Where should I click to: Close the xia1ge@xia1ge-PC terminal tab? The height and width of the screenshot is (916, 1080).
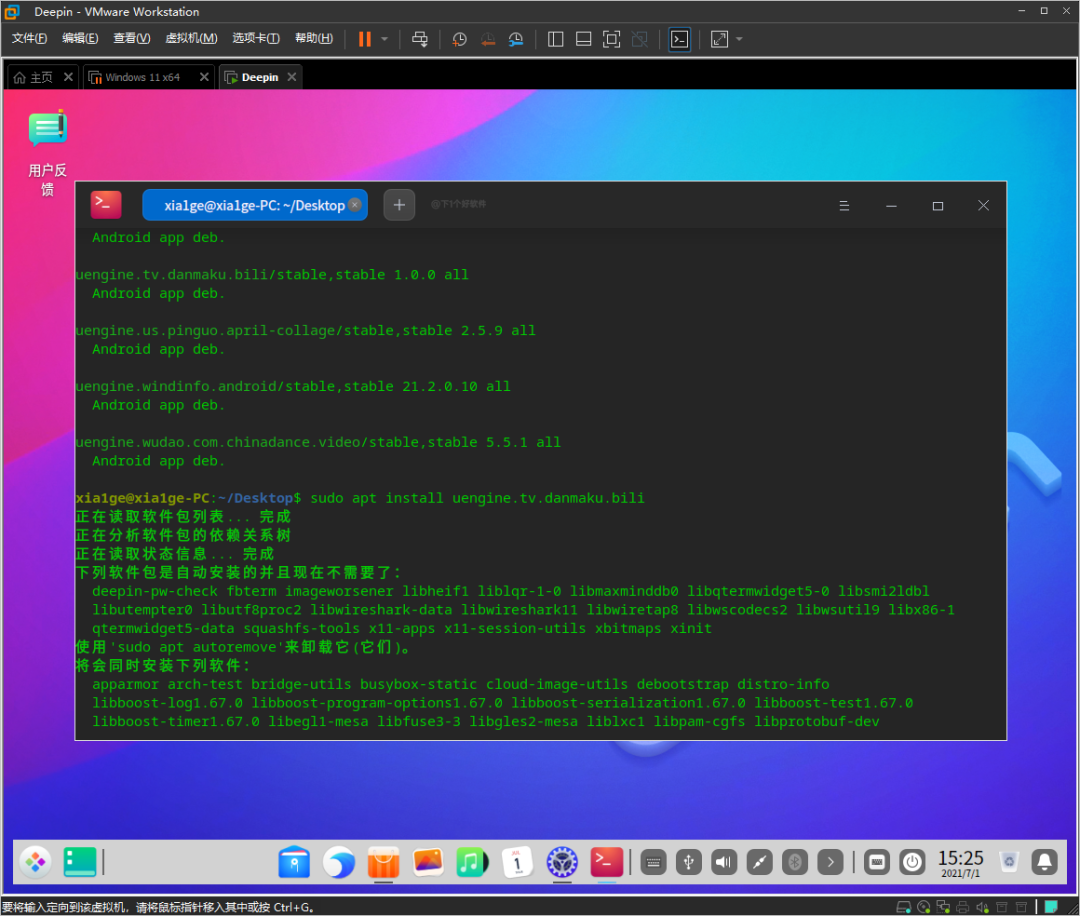[355, 205]
